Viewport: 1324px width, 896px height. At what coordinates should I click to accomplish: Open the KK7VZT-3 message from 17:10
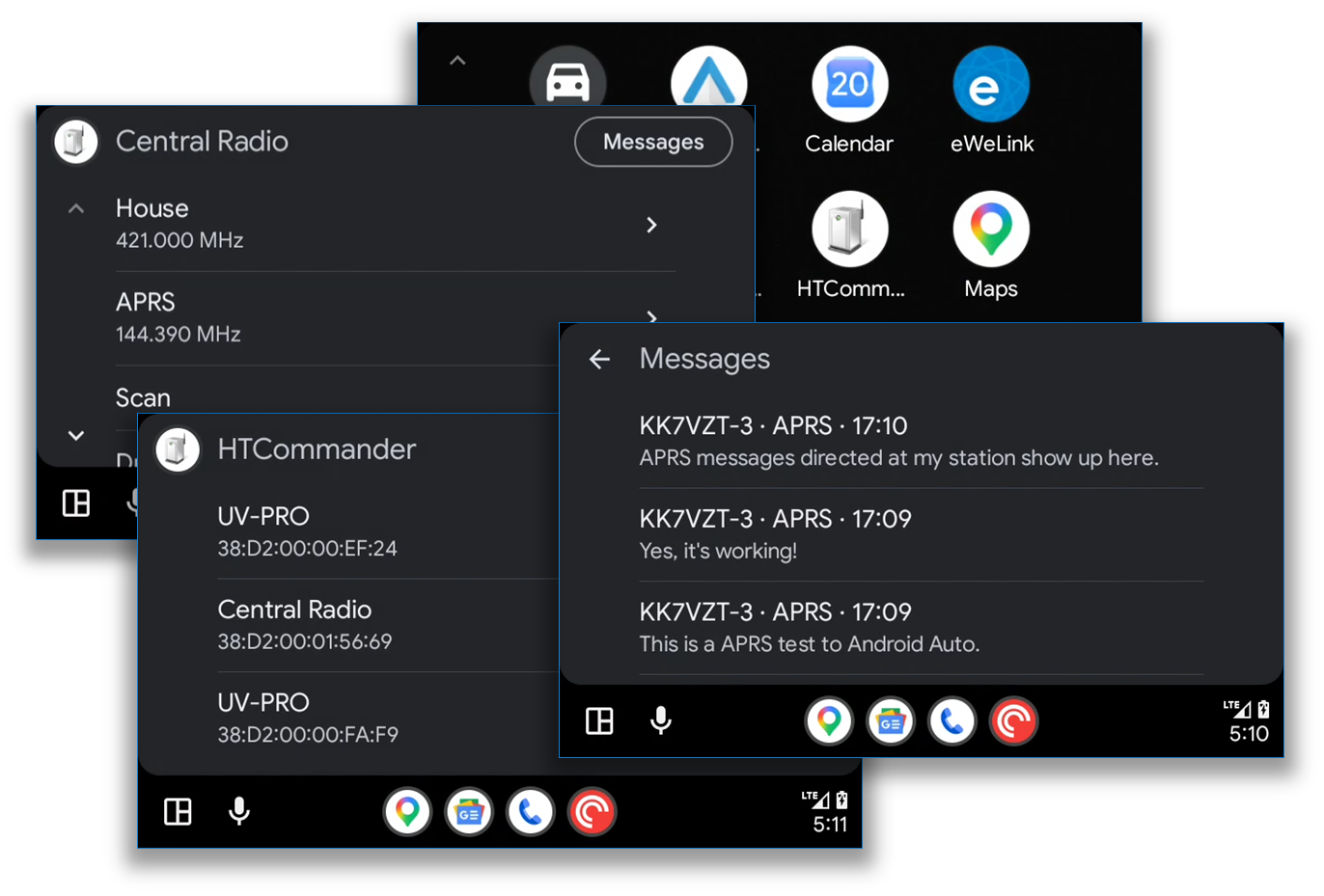tap(922, 442)
